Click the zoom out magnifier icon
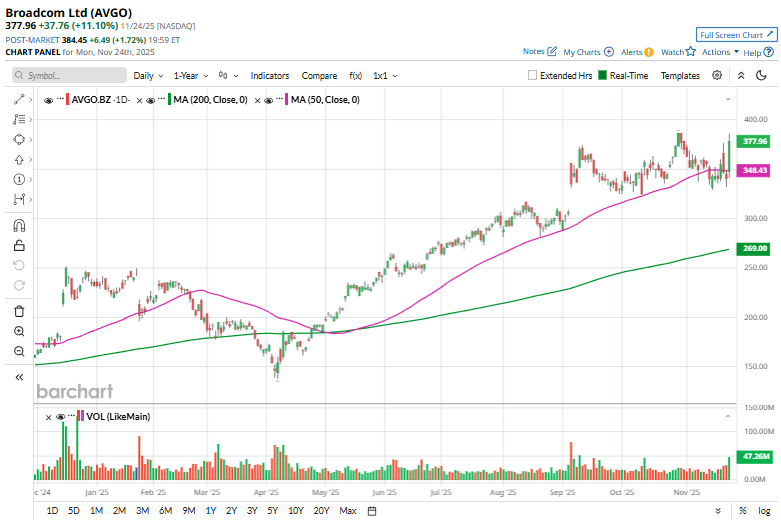The image size is (781, 522). coord(19,351)
